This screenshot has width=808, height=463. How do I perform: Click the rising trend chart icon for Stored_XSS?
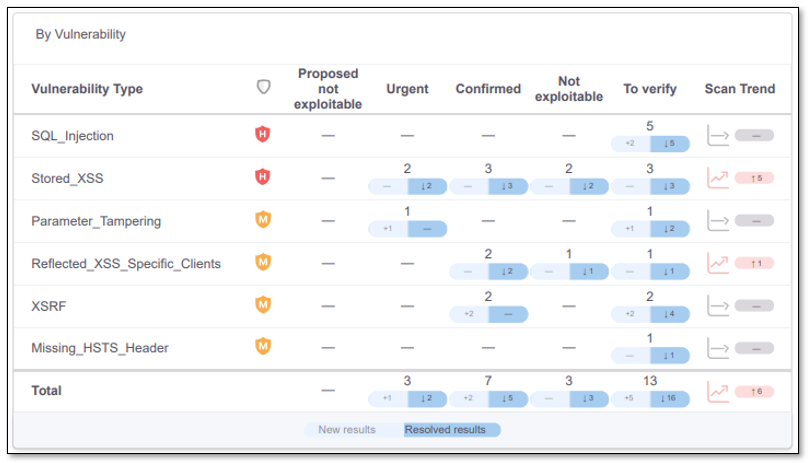pos(718,178)
